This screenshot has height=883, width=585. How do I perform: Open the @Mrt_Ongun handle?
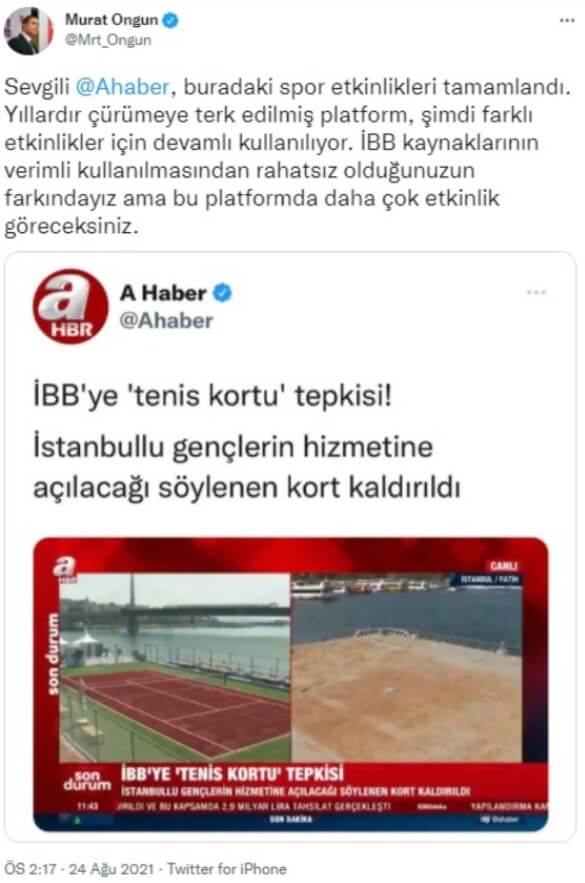[x=108, y=40]
